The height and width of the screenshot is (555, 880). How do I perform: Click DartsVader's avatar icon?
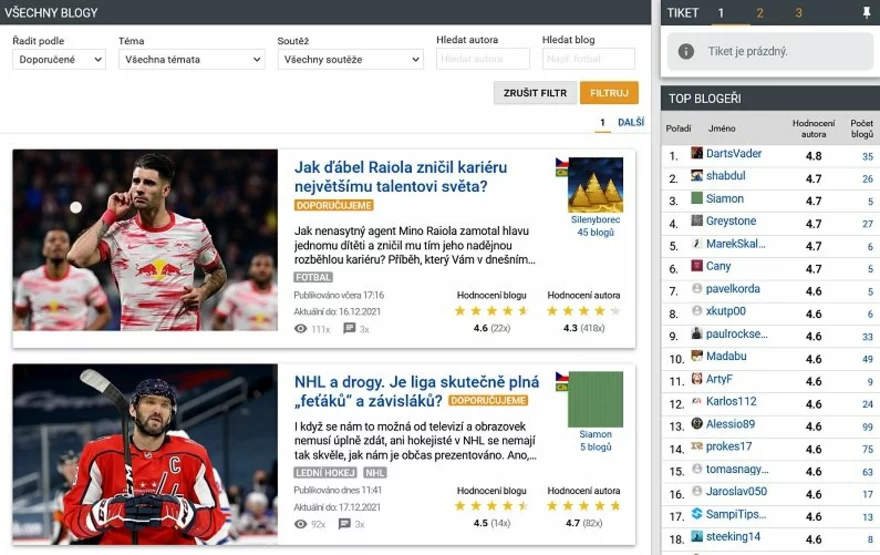click(x=696, y=153)
